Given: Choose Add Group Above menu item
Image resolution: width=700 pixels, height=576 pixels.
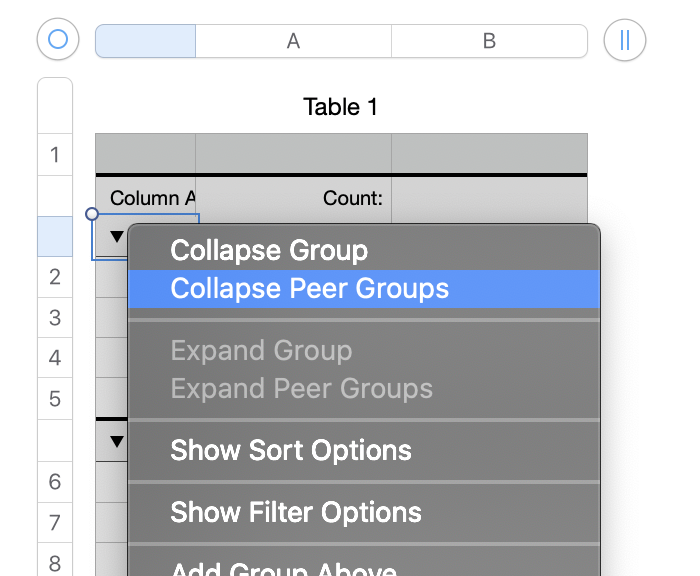Looking at the screenshot, I should (x=284, y=568).
